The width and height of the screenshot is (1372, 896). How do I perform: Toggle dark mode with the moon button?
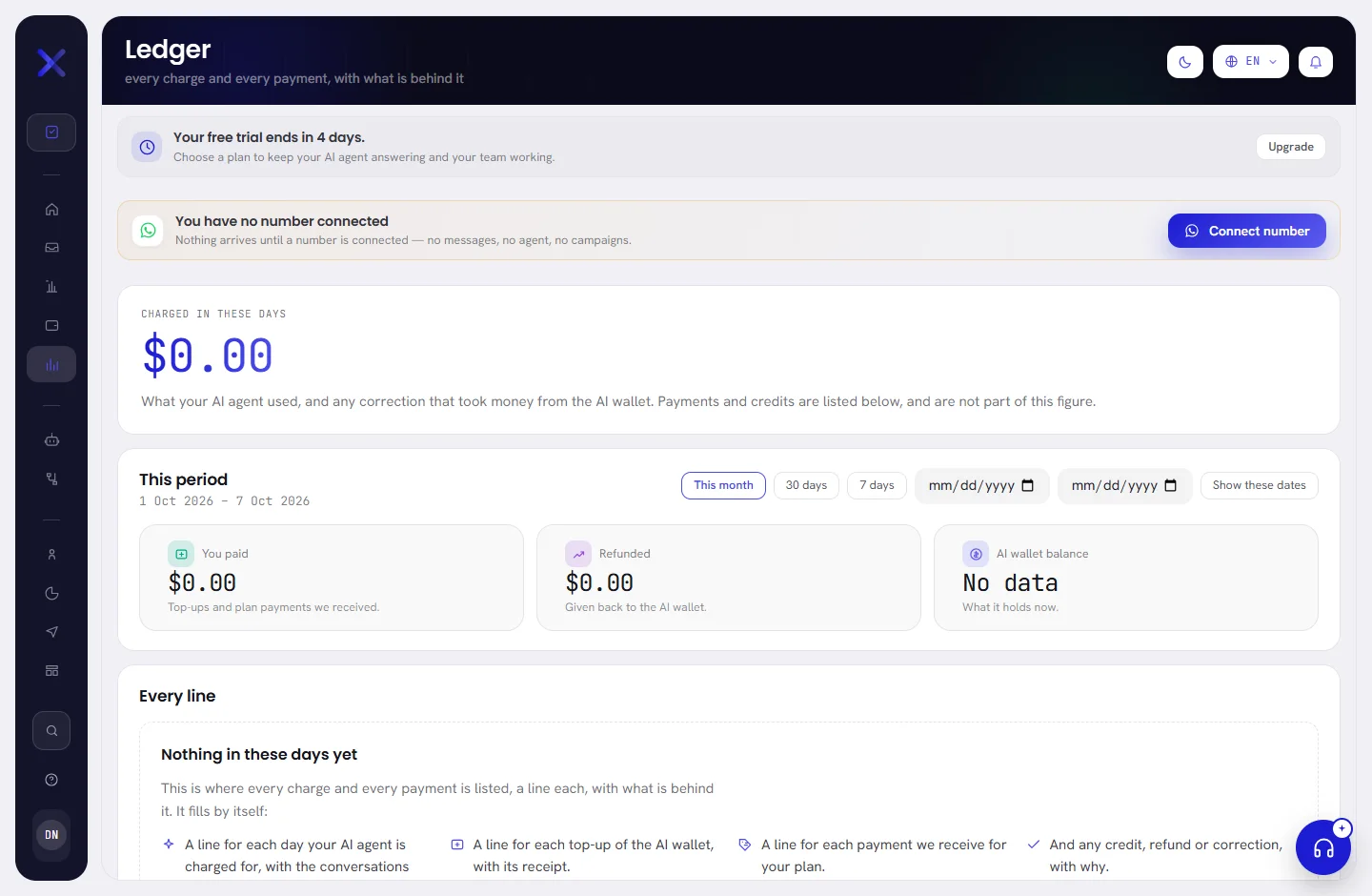1185,62
